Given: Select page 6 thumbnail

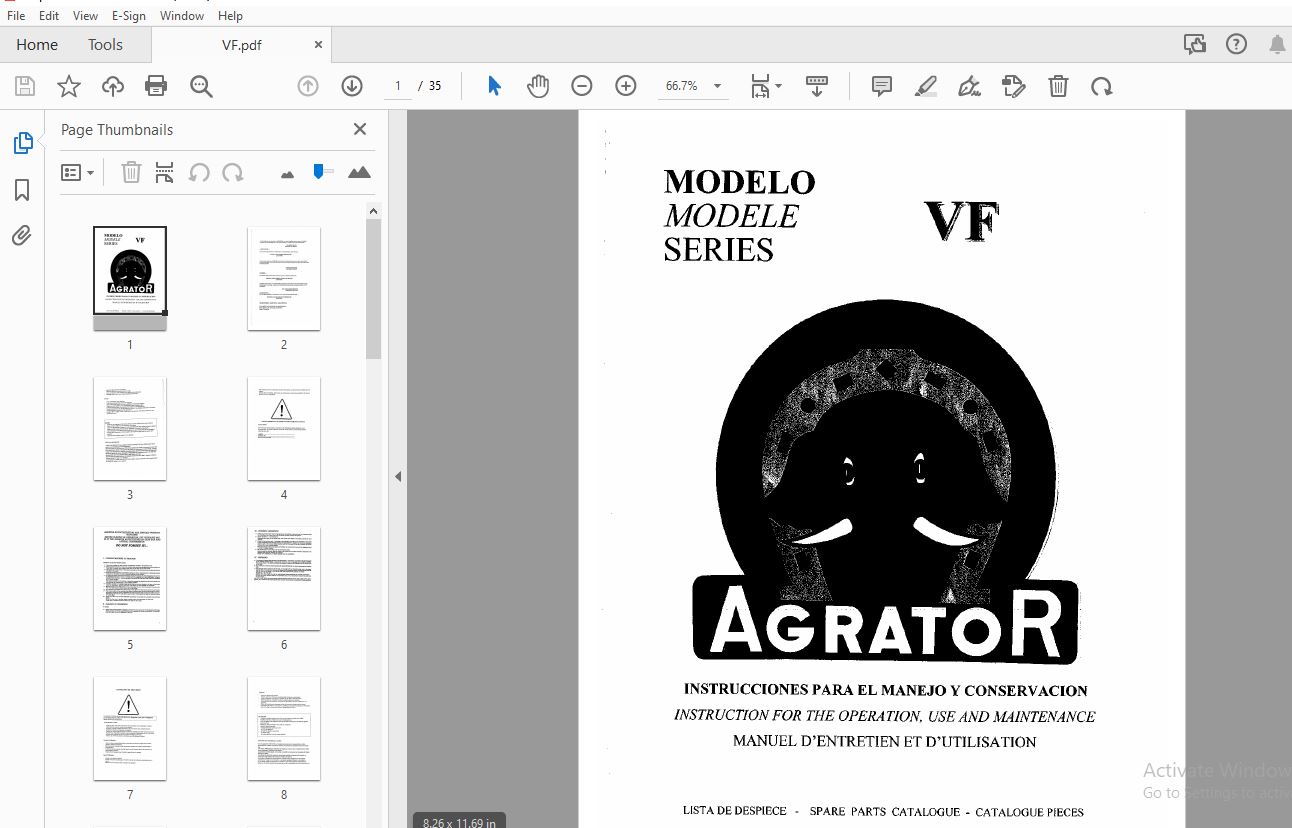Looking at the screenshot, I should (x=284, y=578).
